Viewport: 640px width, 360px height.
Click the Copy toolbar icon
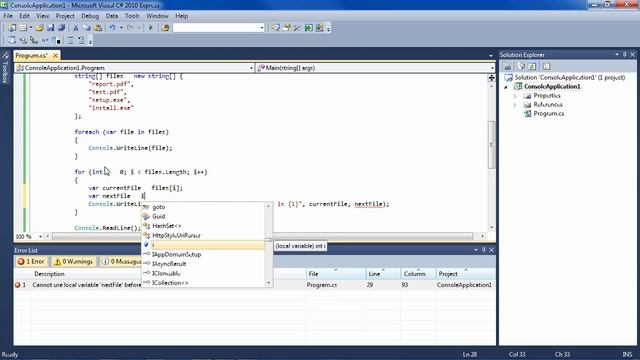tap(87, 28)
